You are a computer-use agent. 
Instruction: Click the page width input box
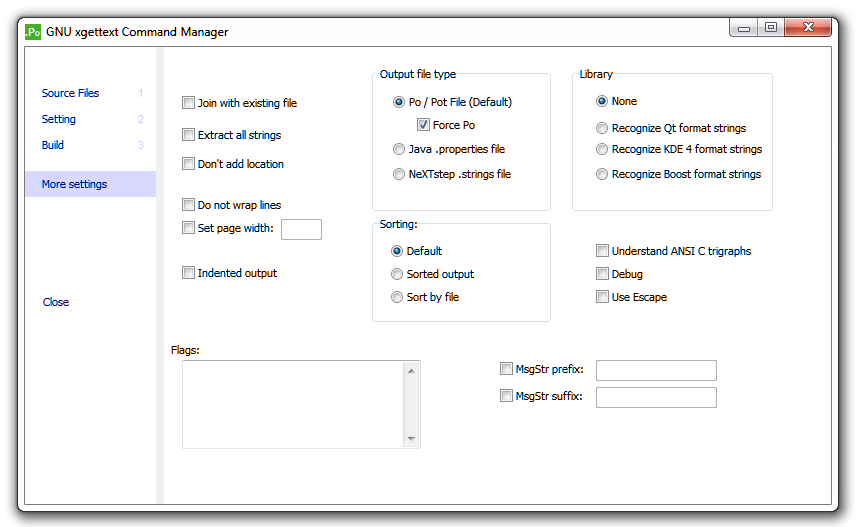coord(301,229)
